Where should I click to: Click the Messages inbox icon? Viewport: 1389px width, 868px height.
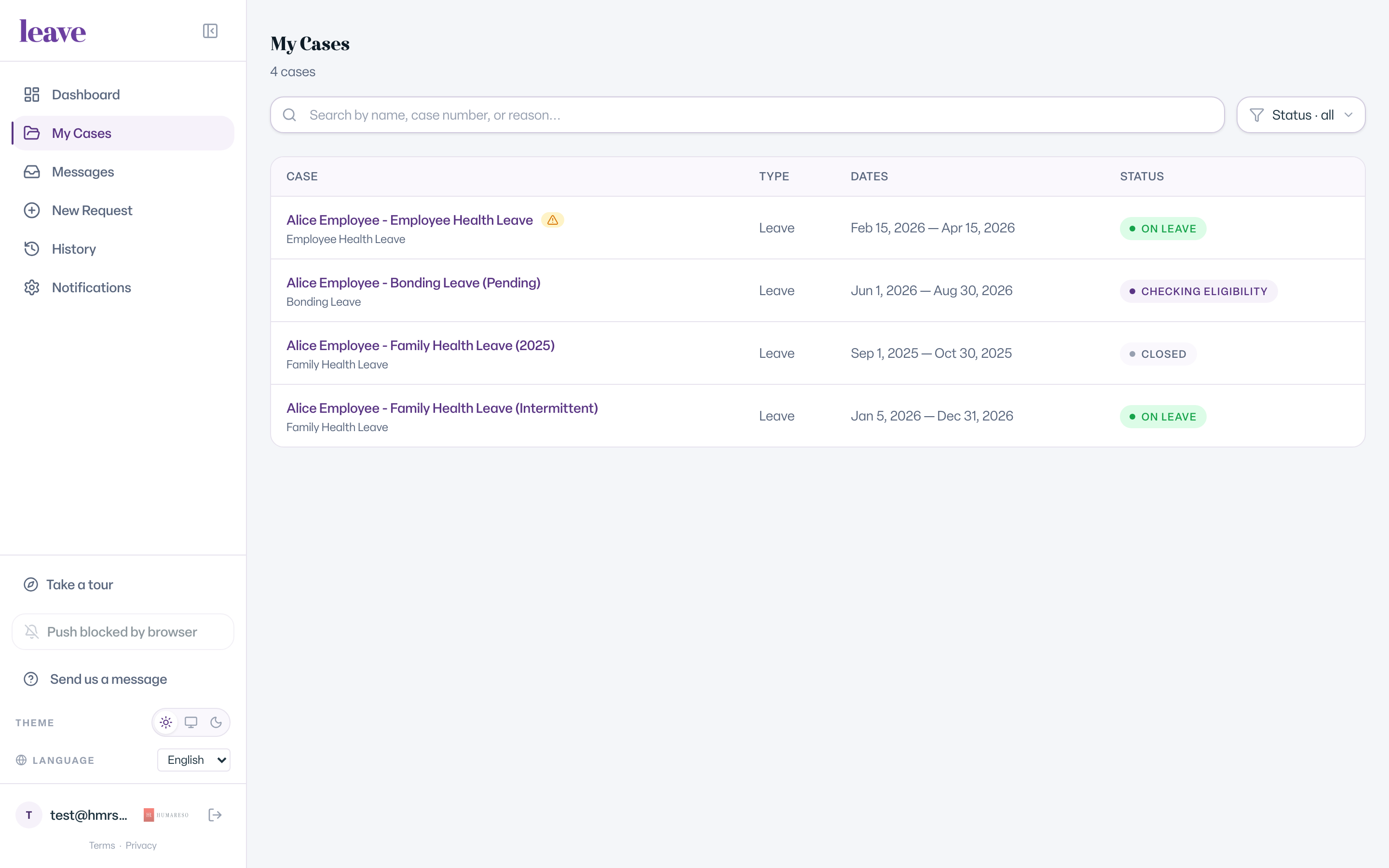point(31,172)
